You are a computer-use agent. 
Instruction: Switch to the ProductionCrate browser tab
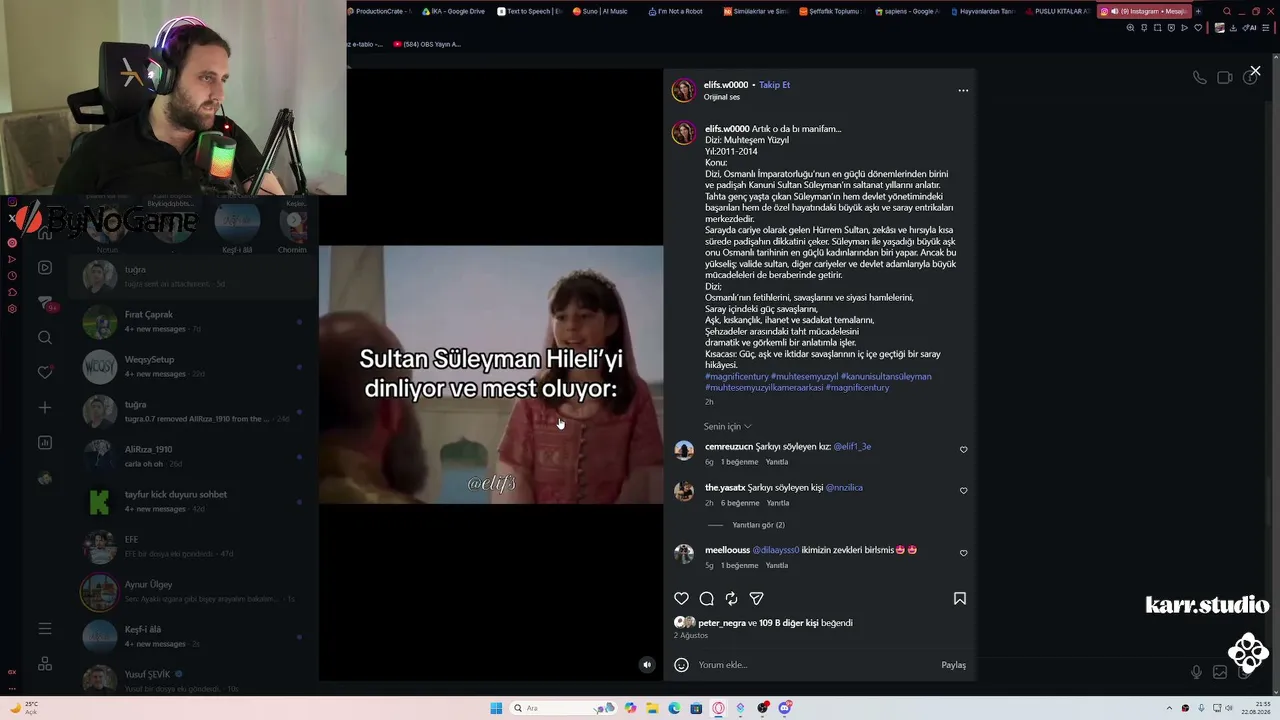coord(379,11)
